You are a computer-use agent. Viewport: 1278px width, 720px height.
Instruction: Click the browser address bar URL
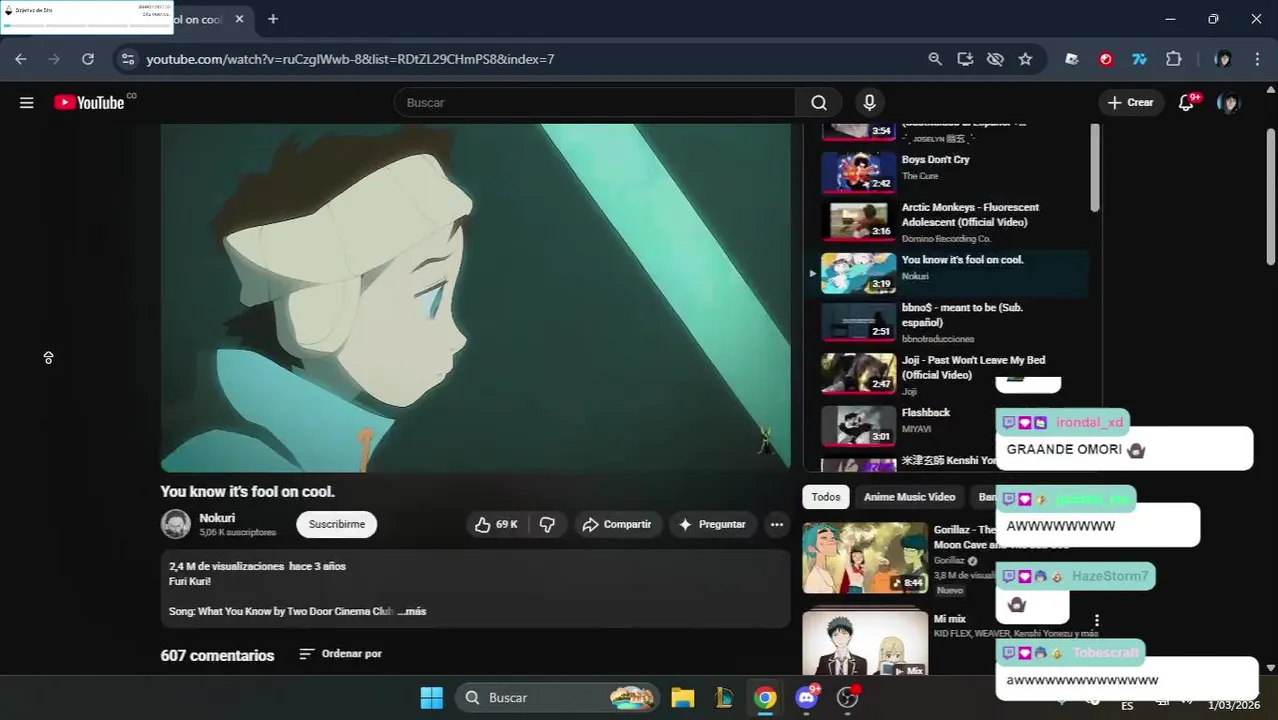tap(350, 59)
